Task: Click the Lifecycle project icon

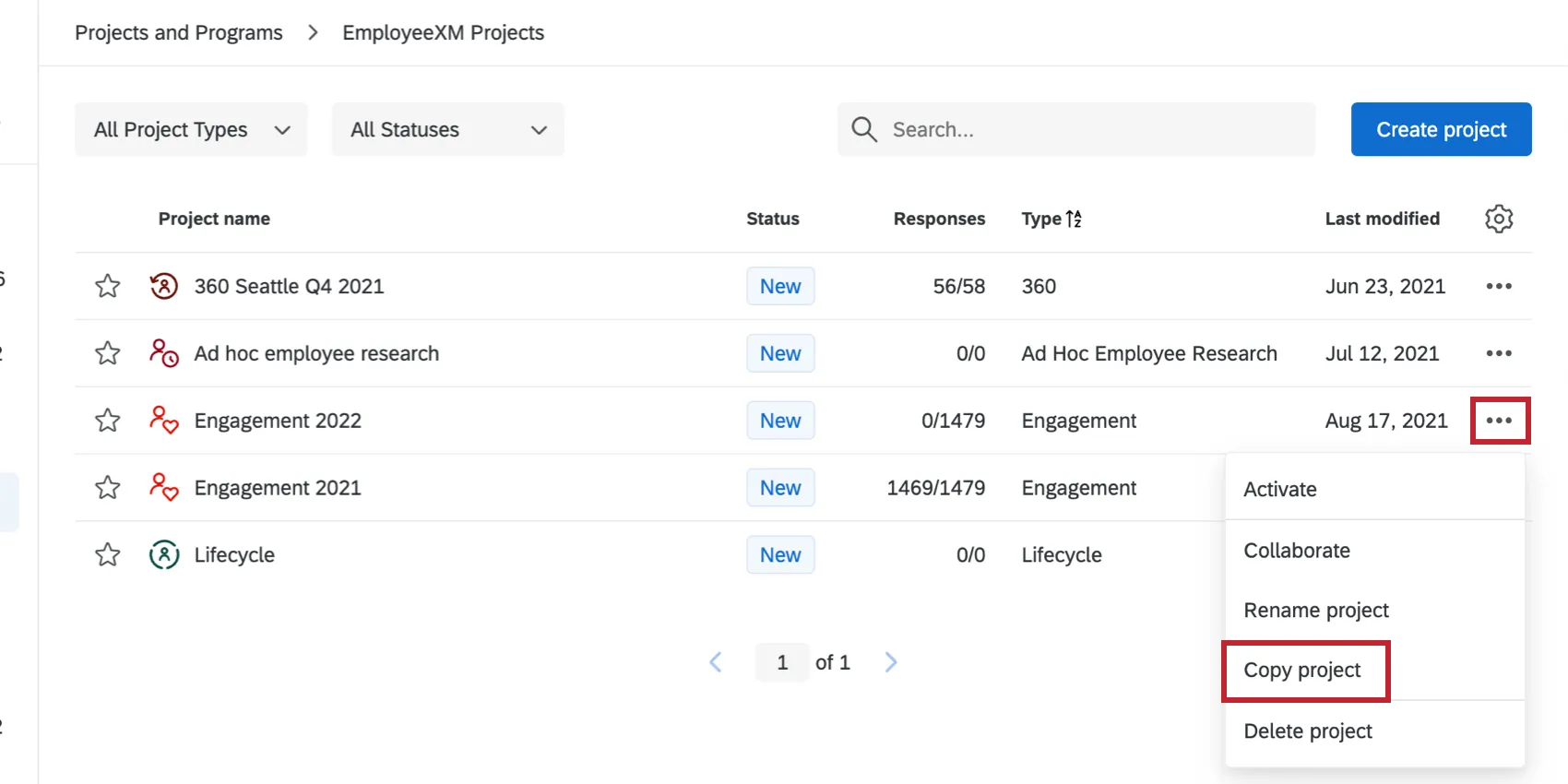Action: pyautogui.click(x=163, y=555)
